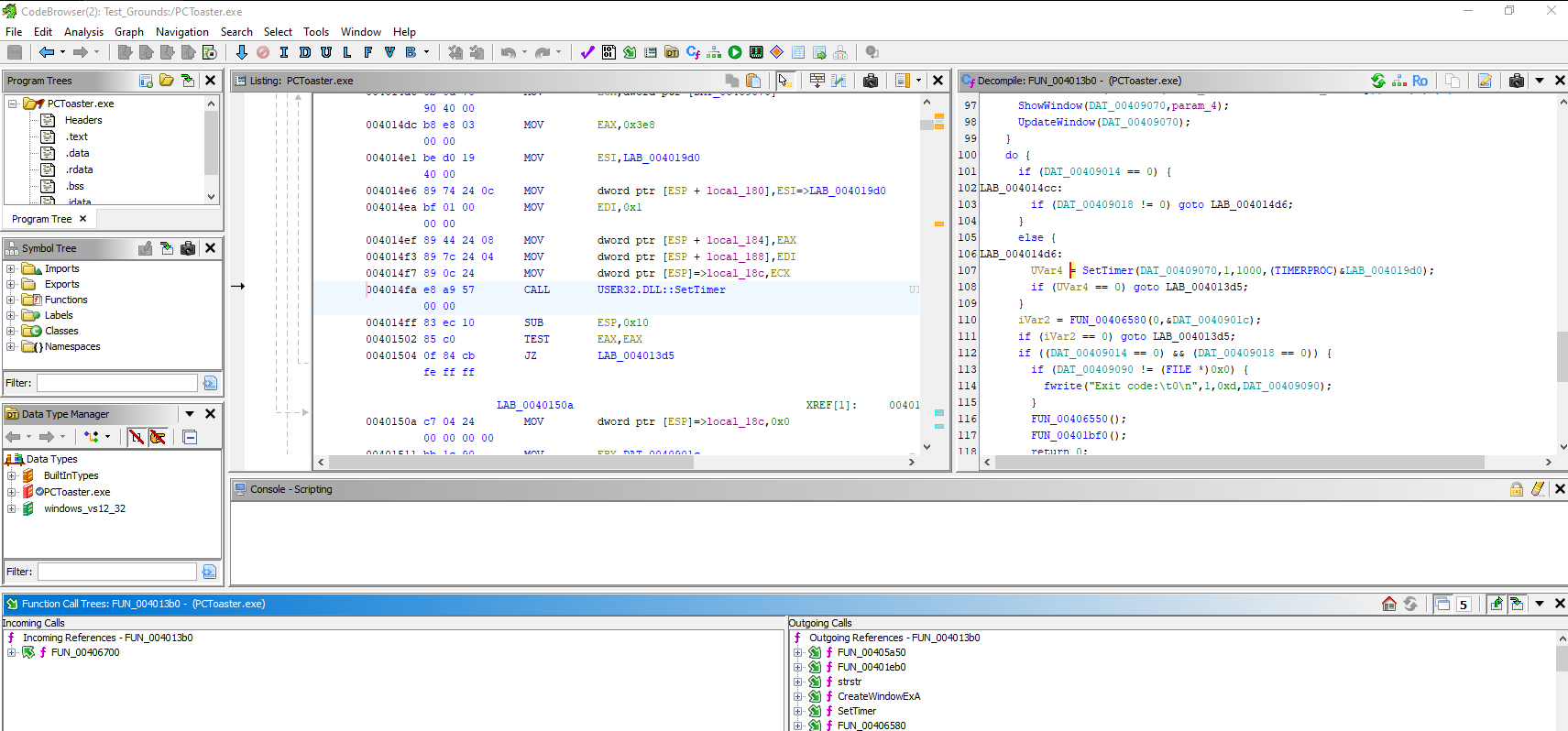Click home icon in Function Call Trees
The image size is (1568, 731).
tap(1388, 604)
